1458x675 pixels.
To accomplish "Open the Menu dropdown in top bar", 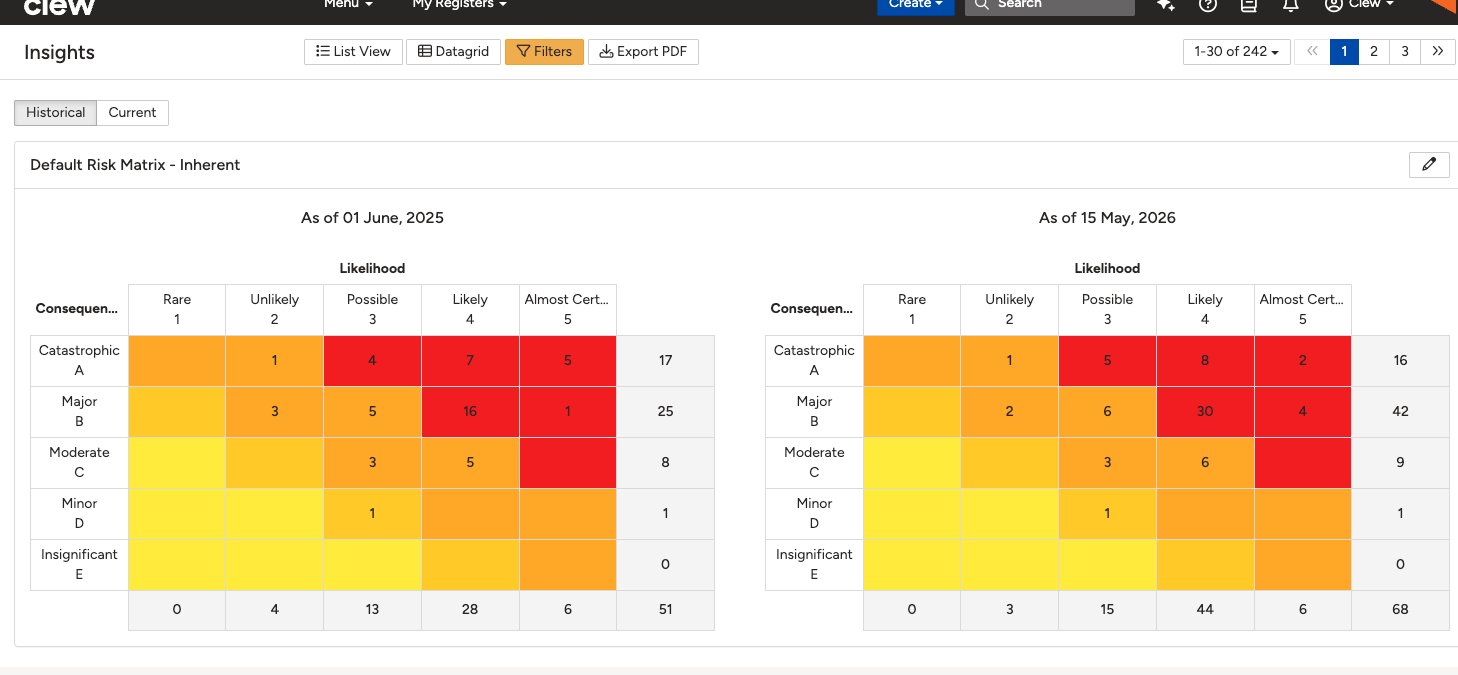I will [x=348, y=4].
